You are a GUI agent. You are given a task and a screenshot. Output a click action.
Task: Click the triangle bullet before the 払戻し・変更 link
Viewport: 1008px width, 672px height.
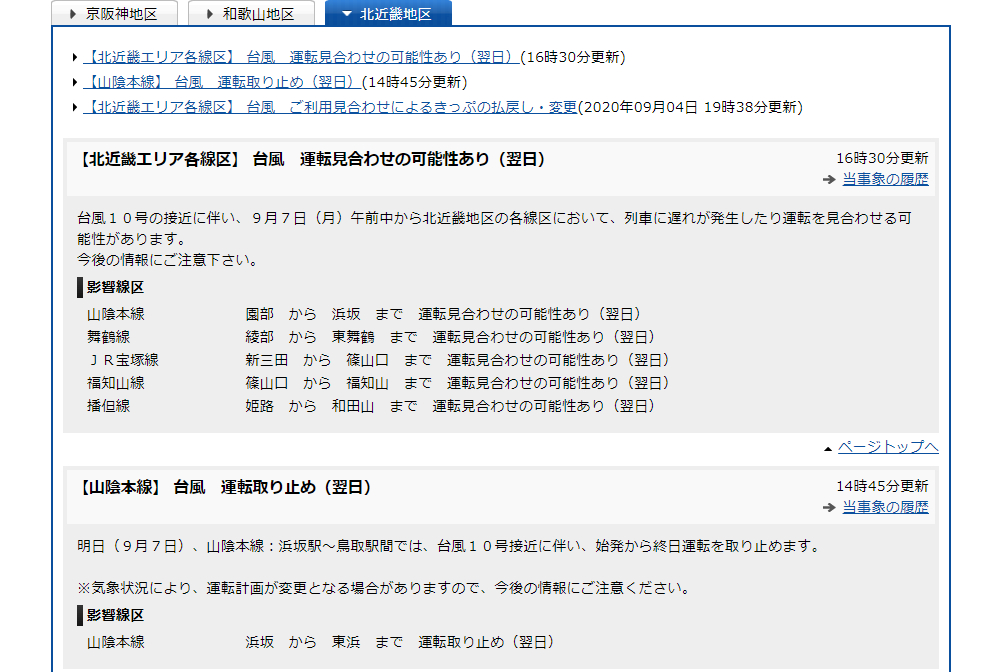(75, 107)
